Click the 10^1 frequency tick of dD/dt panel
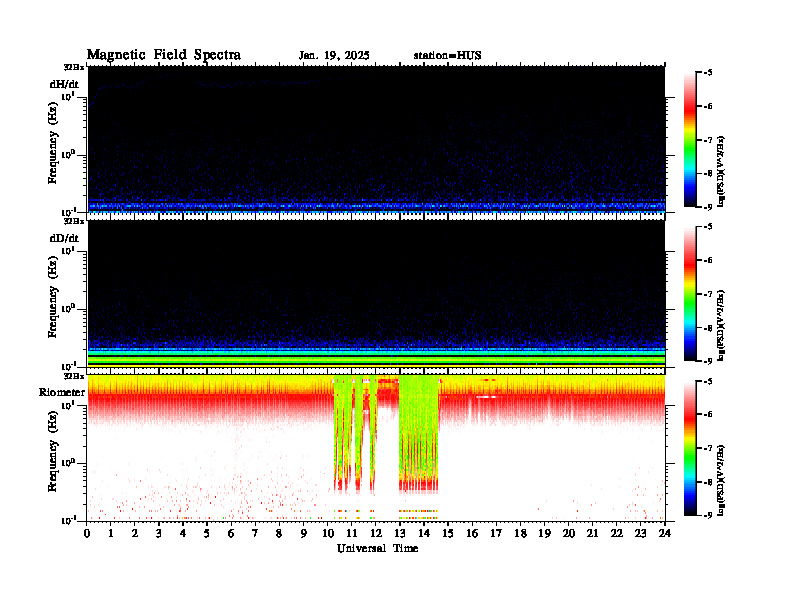Screen dimensions: 792x612 pos(68,250)
